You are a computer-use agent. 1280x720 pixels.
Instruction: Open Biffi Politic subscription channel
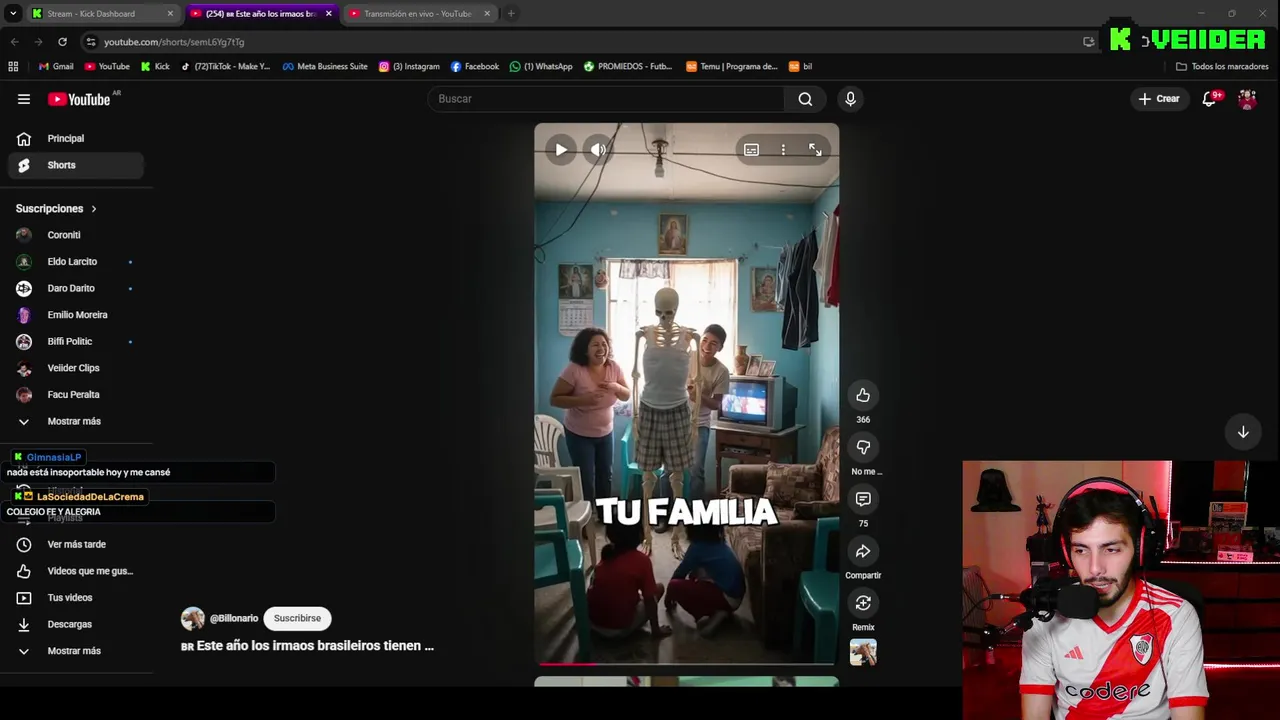[x=76, y=342]
